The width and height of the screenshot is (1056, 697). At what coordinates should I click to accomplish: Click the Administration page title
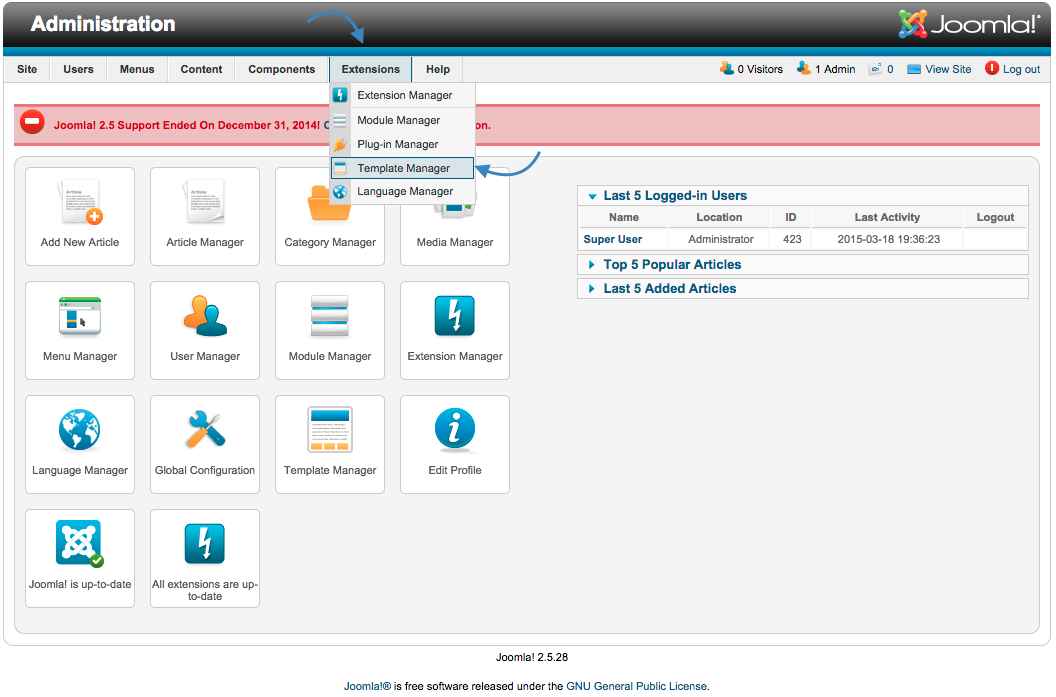(103, 24)
